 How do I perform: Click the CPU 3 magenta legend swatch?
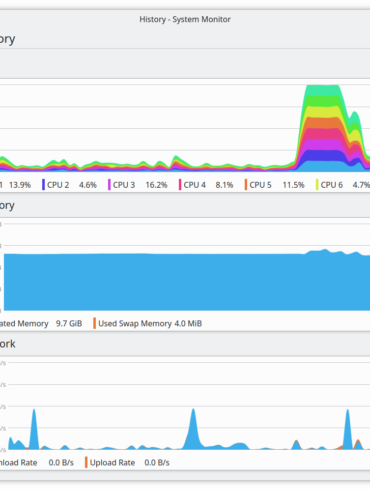pyautogui.click(x=109, y=185)
